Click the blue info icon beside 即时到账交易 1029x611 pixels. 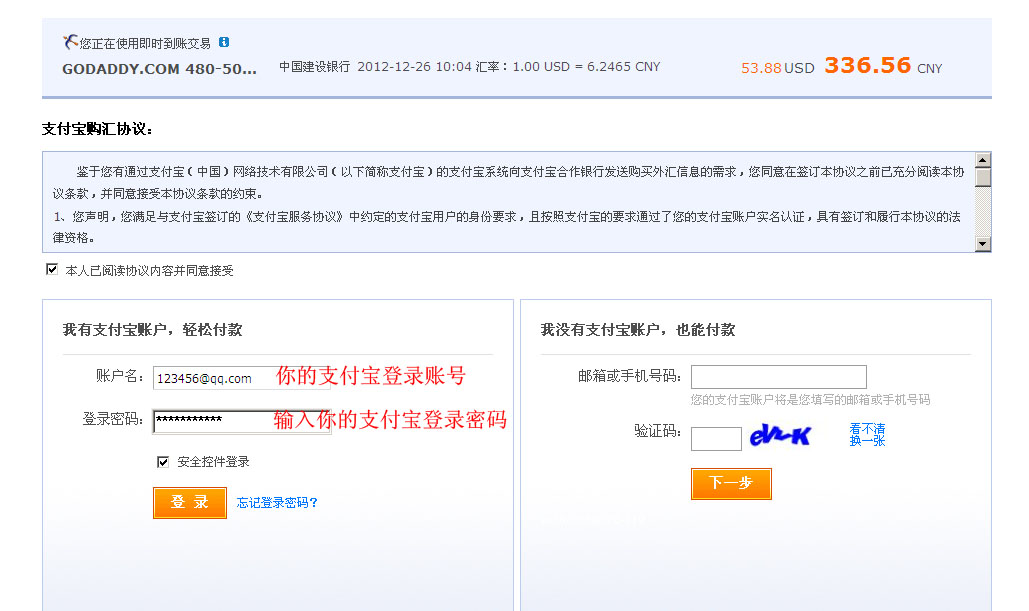coord(224,42)
